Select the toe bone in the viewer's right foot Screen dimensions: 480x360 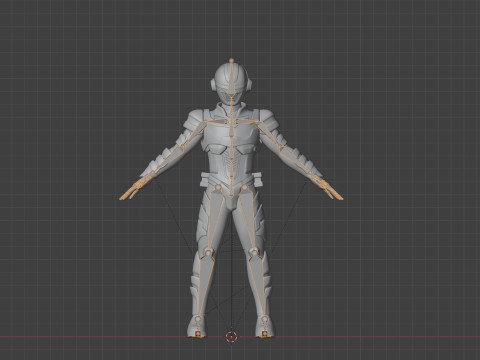tap(265, 333)
